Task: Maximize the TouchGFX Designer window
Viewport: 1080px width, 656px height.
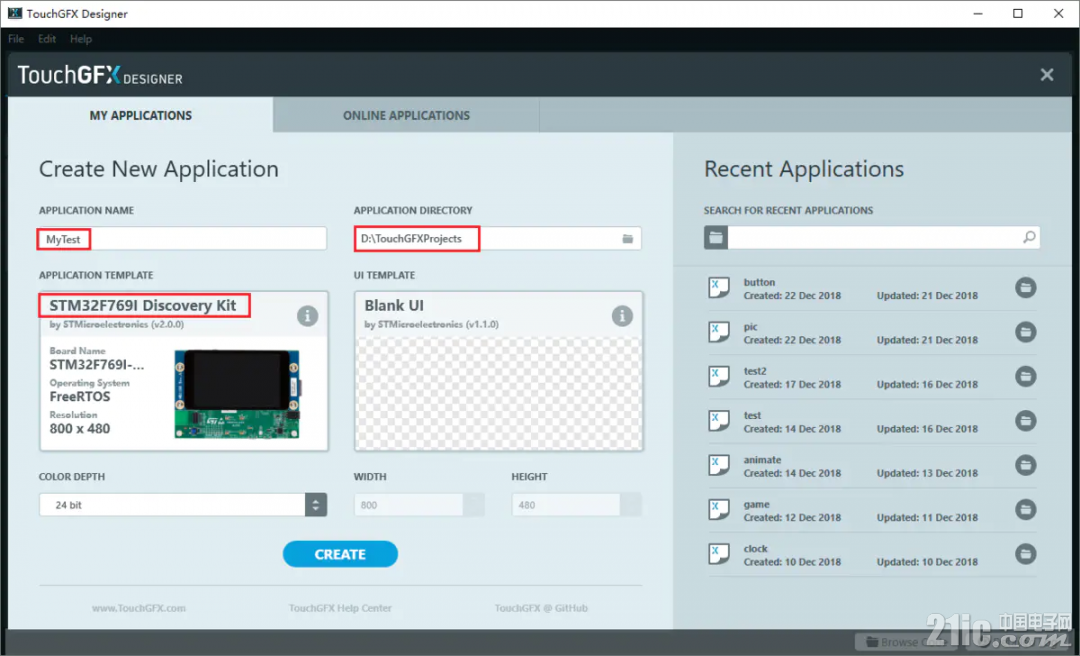Action: (x=1018, y=13)
